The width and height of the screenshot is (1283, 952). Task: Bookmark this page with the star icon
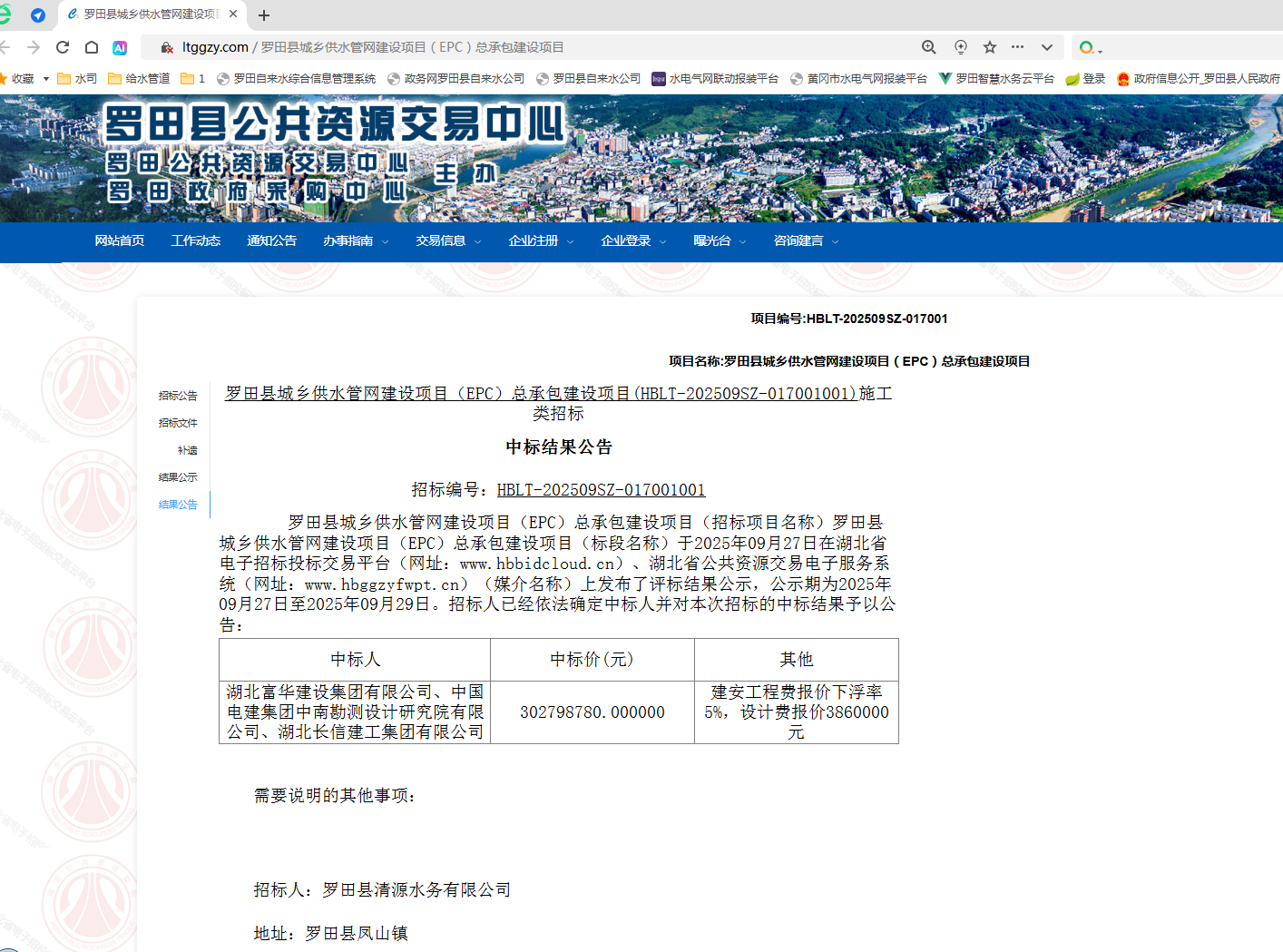990,47
